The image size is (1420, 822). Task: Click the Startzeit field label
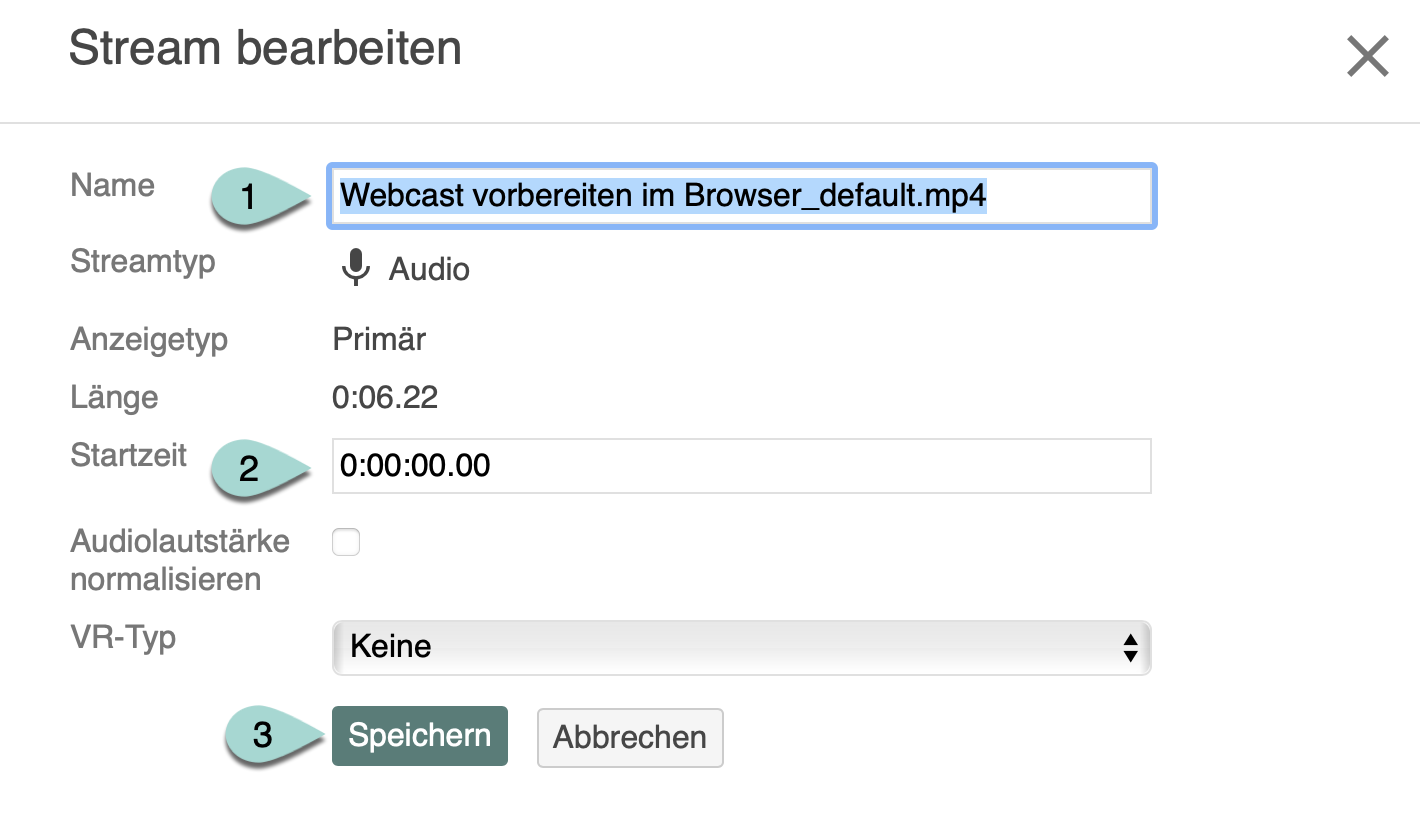pos(129,455)
